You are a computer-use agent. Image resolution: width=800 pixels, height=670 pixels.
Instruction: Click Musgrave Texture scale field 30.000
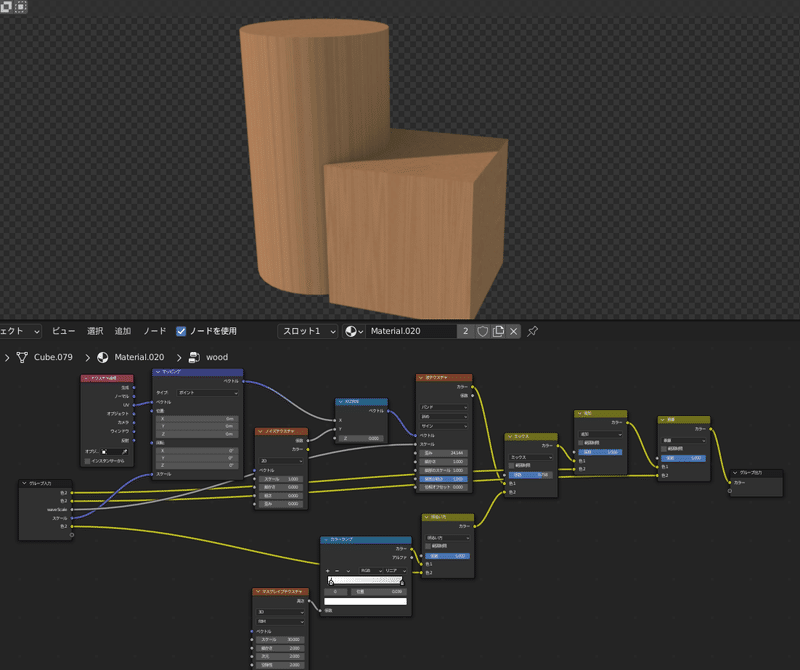click(280, 640)
